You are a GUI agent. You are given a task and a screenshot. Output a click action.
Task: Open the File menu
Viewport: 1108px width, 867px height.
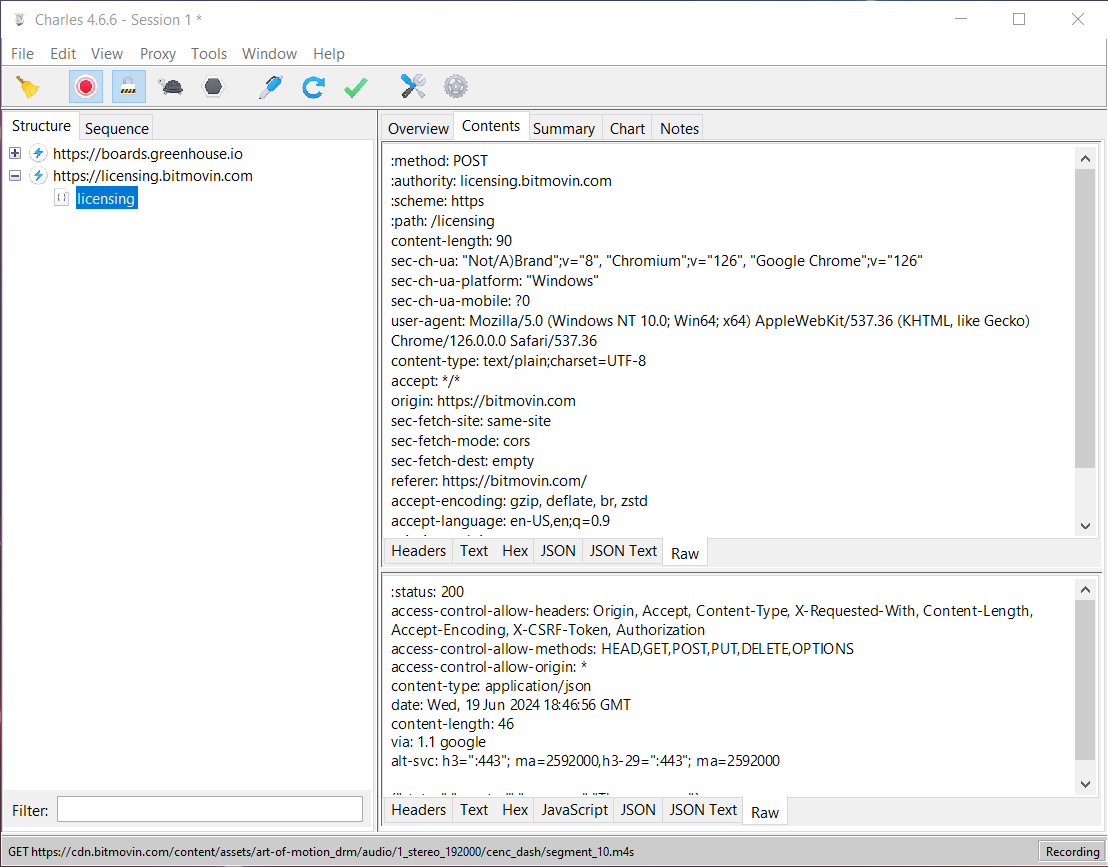(22, 54)
